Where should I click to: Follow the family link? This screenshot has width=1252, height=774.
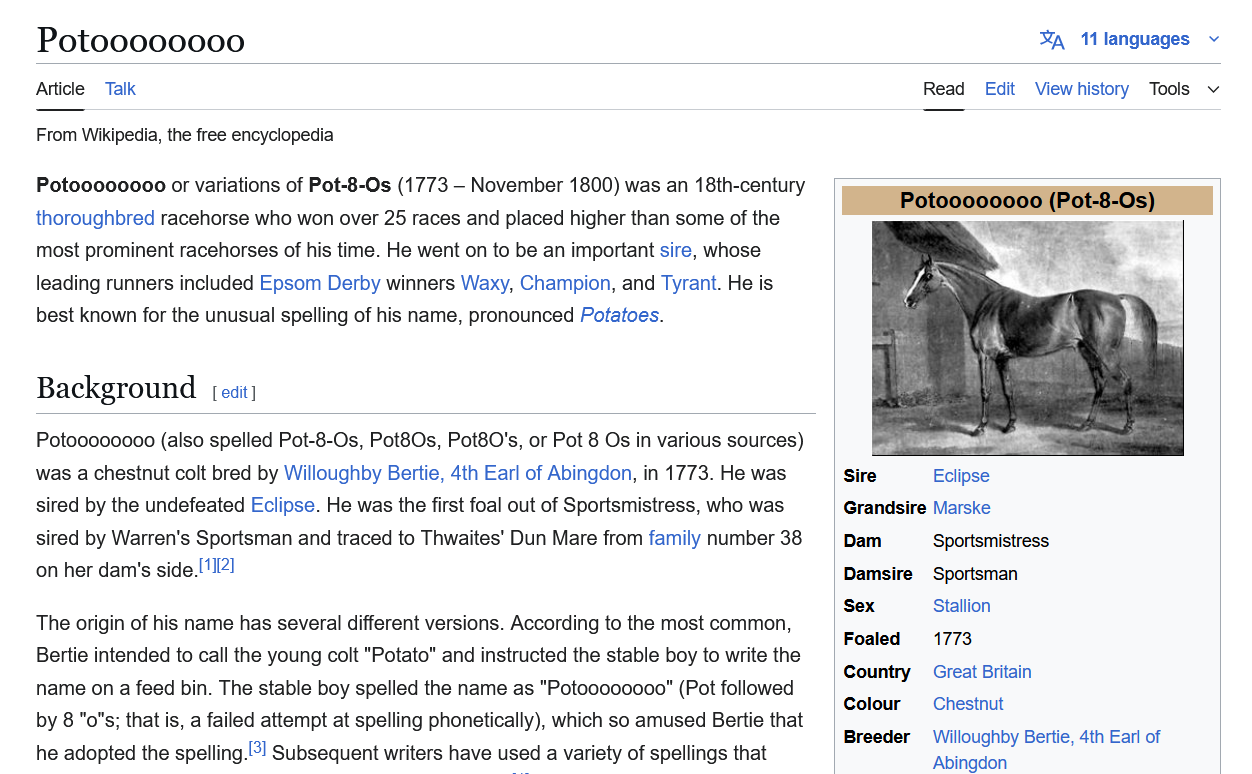coord(675,538)
